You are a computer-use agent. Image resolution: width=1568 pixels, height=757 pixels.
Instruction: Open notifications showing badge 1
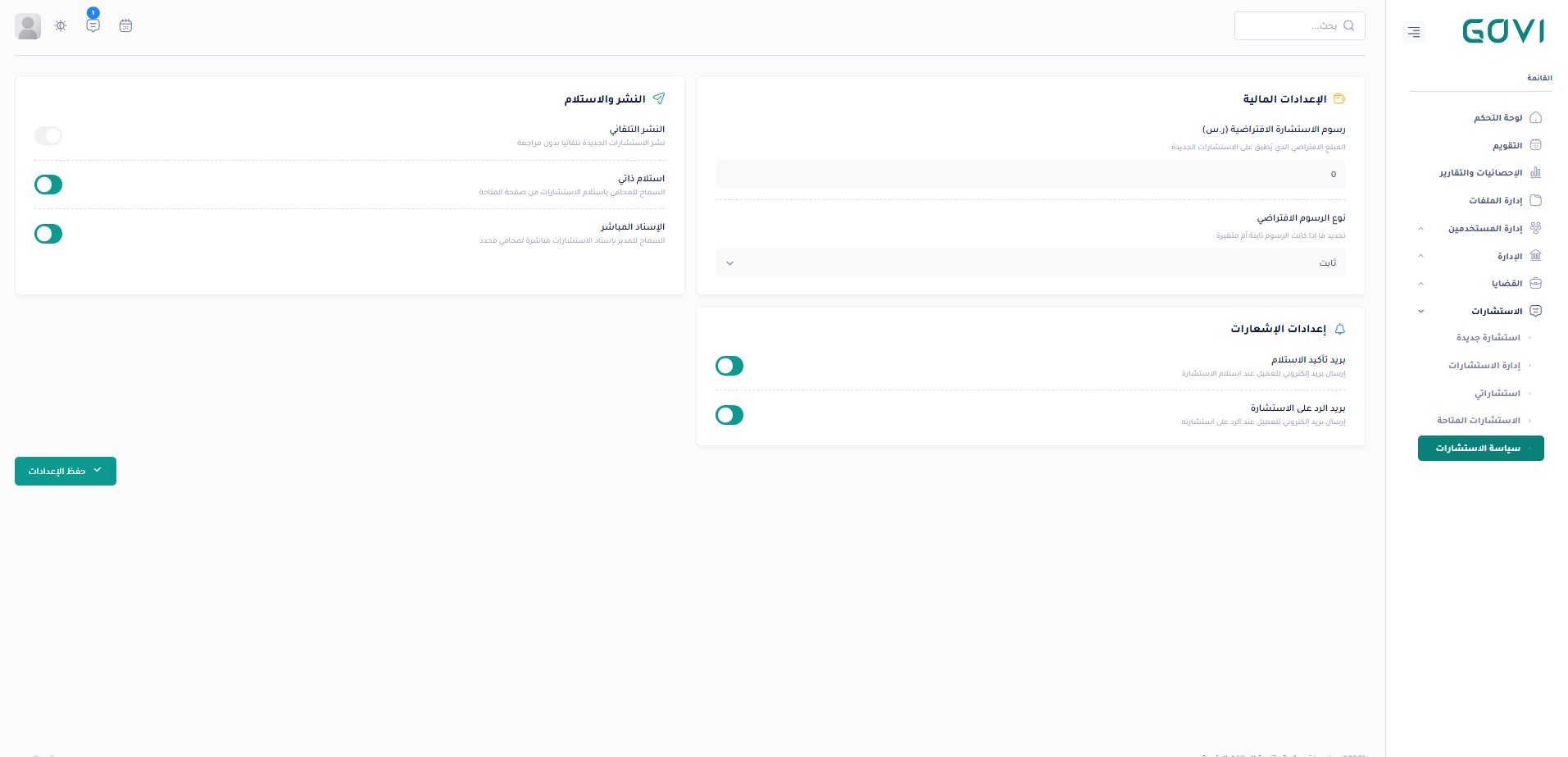point(93,25)
